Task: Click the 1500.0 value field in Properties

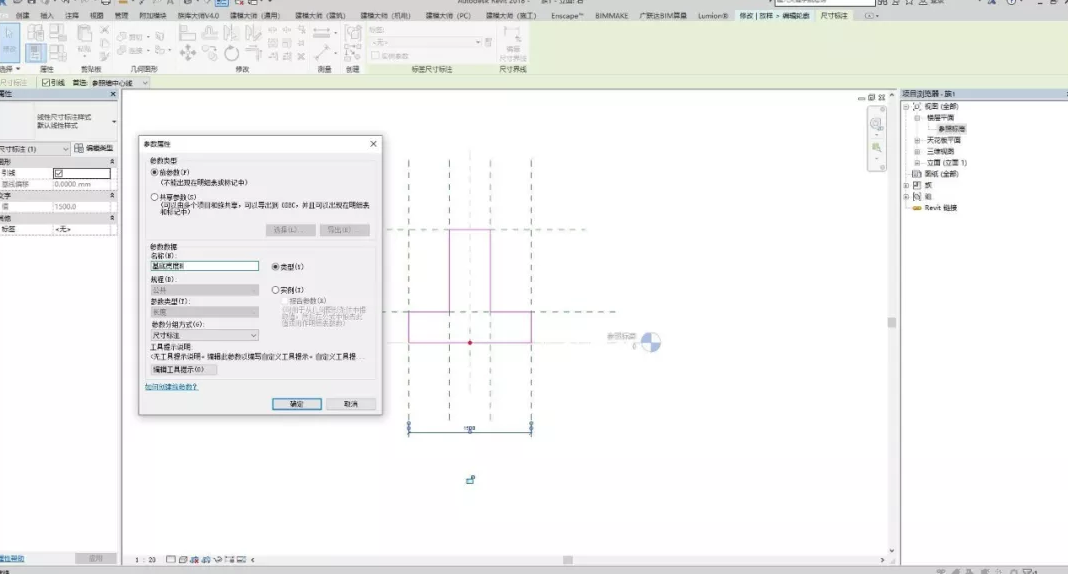Action: (82, 206)
